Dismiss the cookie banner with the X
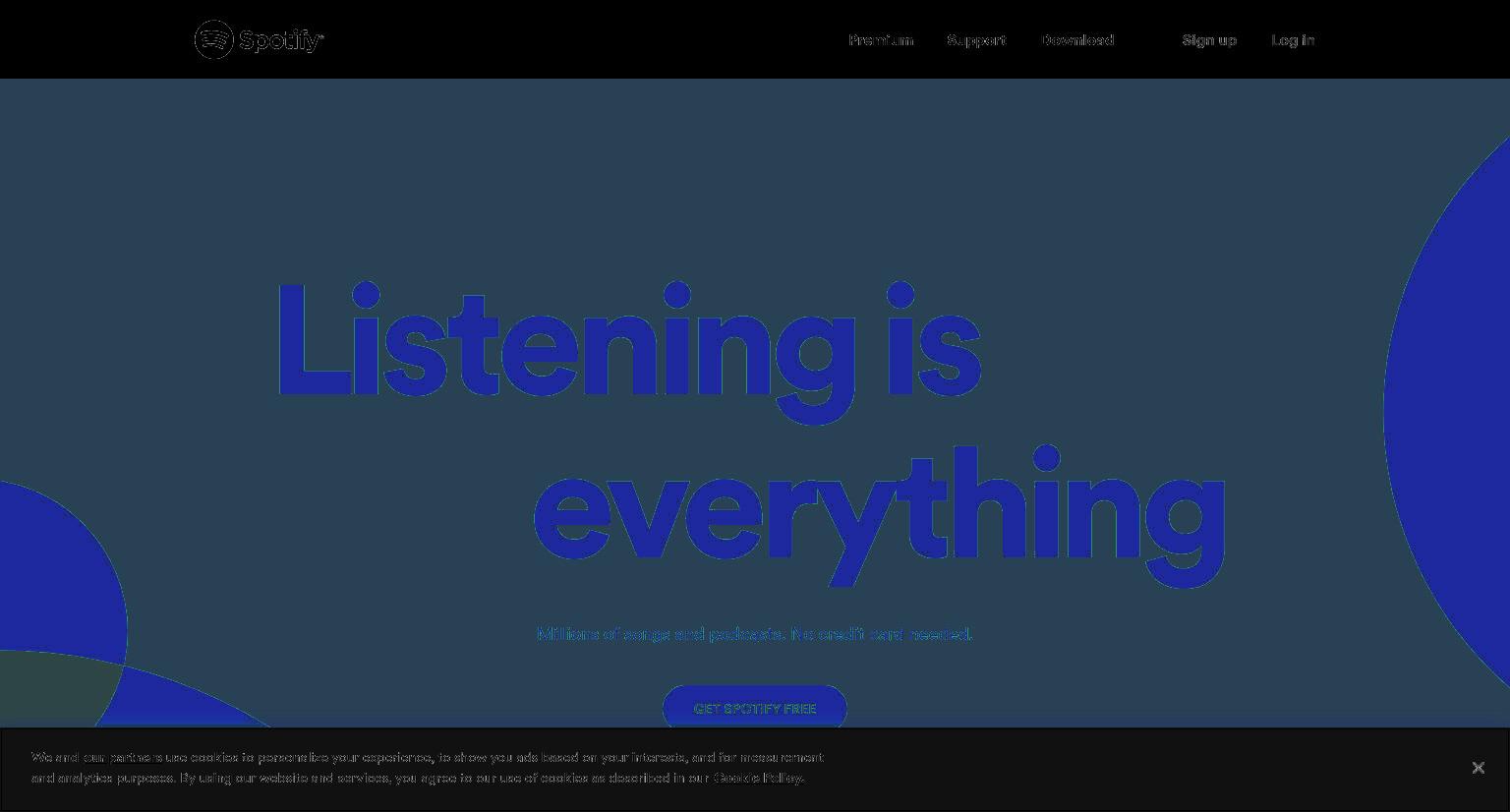Screen dimensions: 1510x812 point(1478,768)
